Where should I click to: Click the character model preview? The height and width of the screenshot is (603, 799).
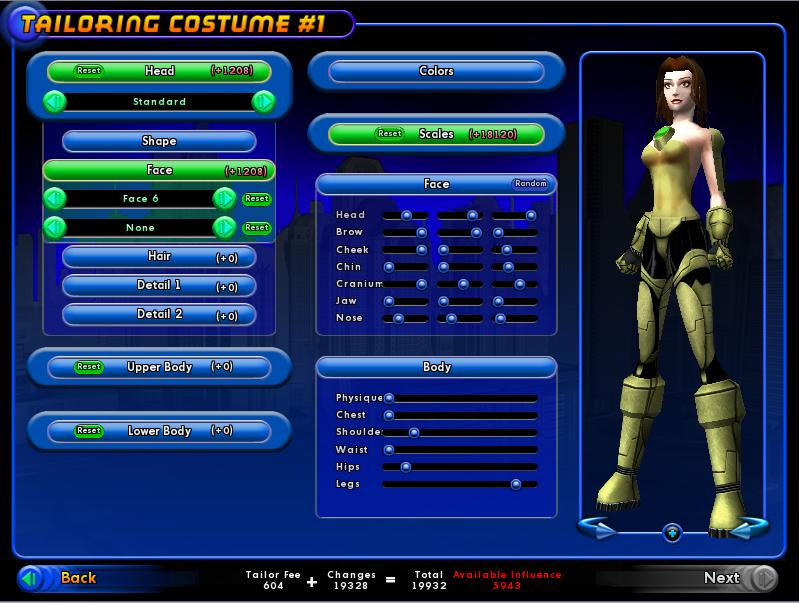[673, 296]
